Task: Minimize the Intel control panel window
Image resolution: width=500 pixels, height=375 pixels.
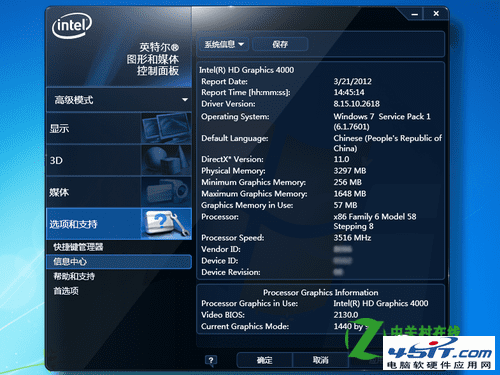Action: click(414, 14)
